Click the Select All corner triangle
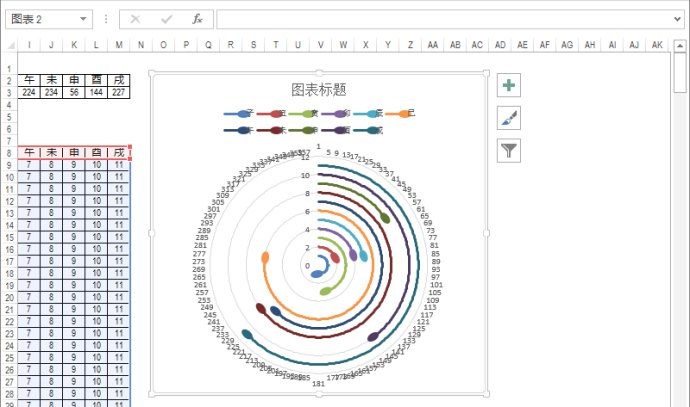Image resolution: width=690 pixels, height=407 pixels. [x=11, y=45]
